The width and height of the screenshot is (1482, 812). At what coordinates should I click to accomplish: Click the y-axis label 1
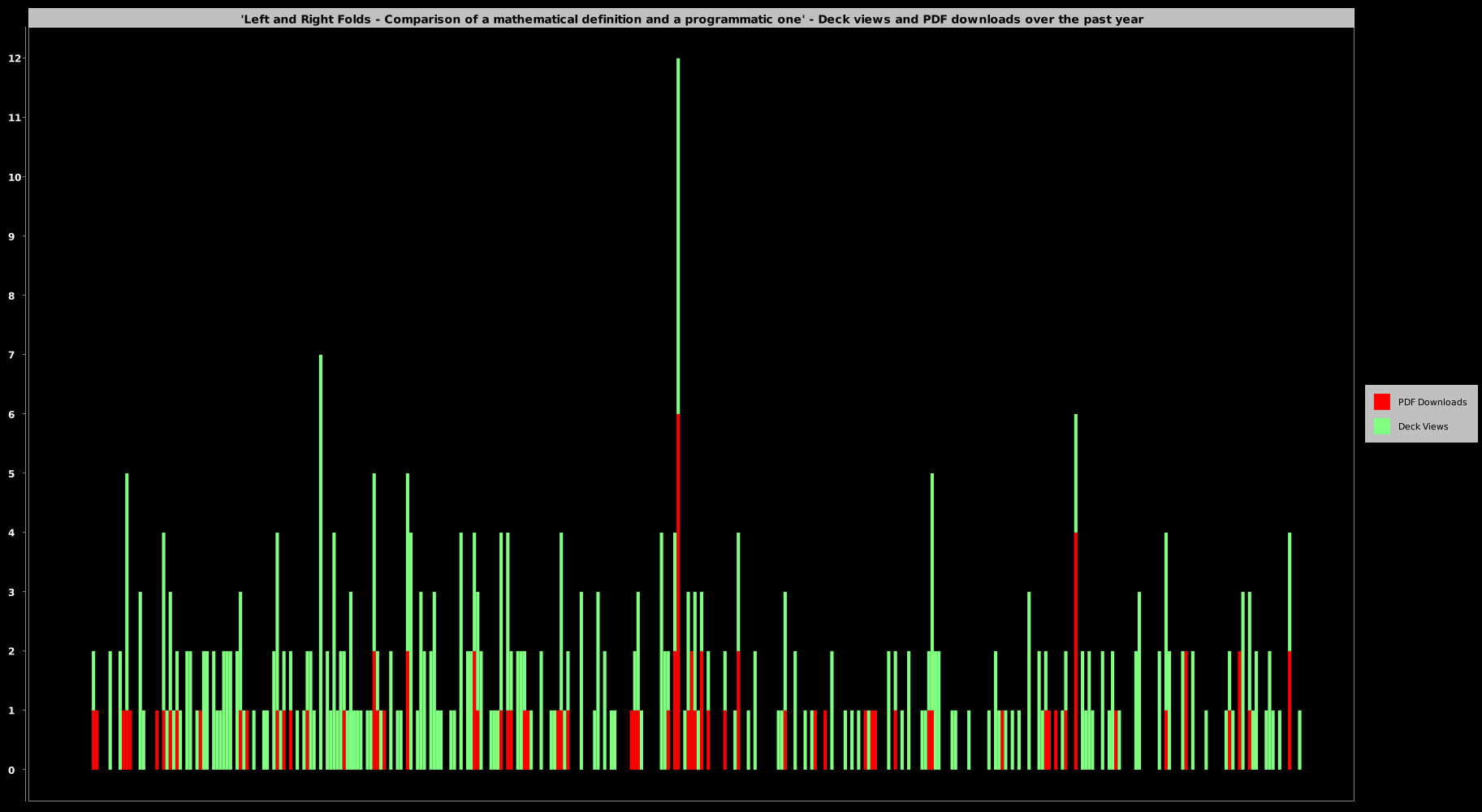pos(11,710)
